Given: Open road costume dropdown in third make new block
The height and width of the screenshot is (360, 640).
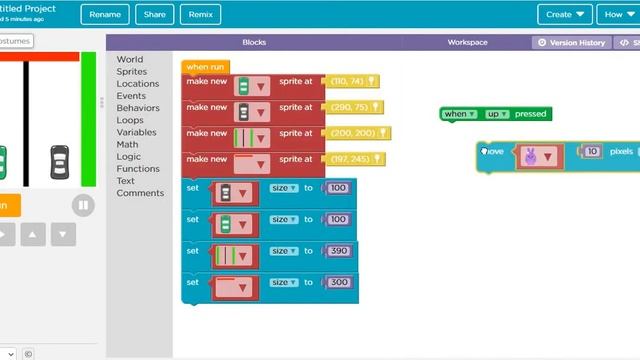Looking at the screenshot, I should 252,138.
